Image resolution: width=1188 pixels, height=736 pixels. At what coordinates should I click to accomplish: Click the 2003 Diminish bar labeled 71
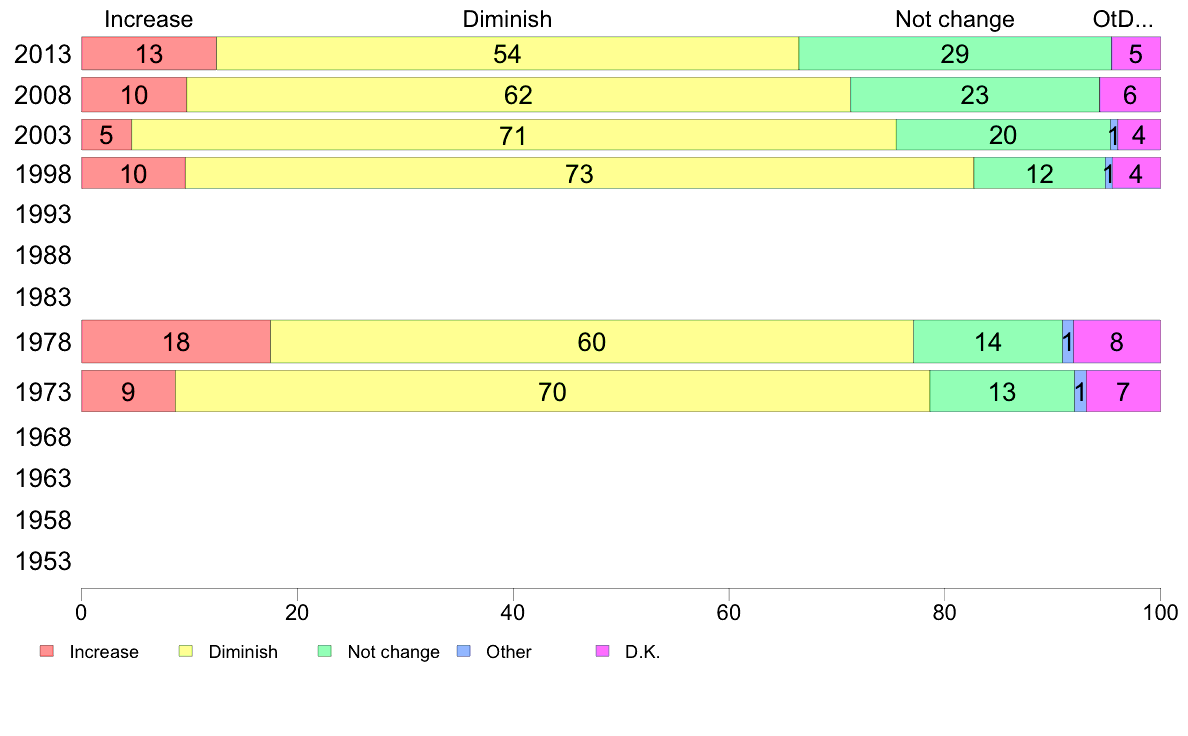(513, 135)
